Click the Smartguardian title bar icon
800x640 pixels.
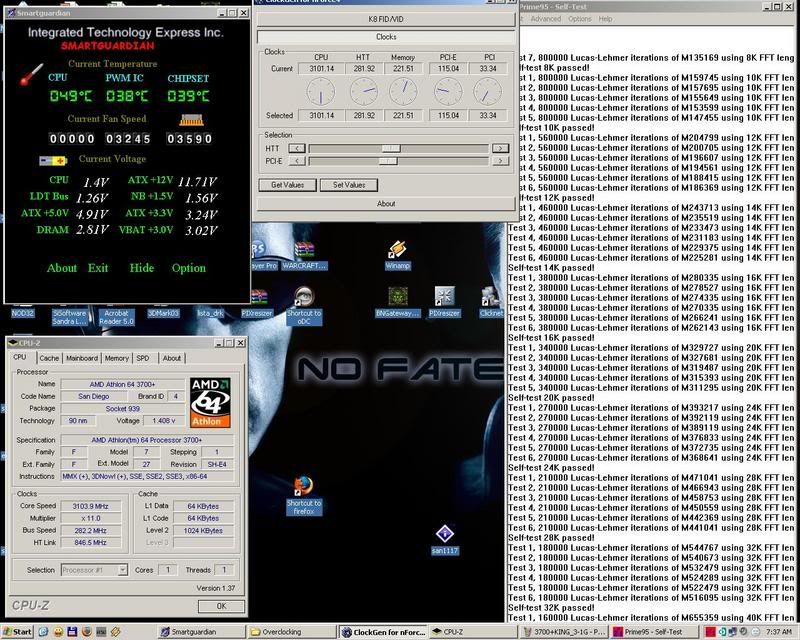pyautogui.click(x=11, y=13)
